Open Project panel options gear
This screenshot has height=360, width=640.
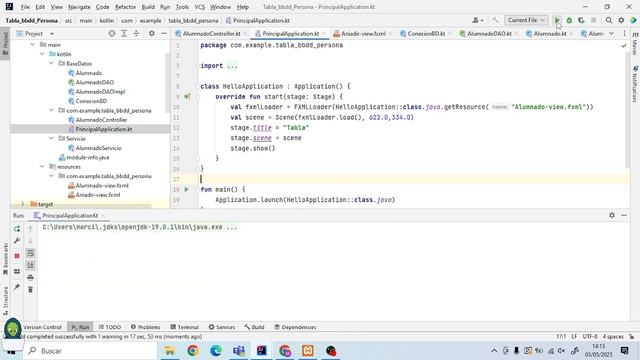pyautogui.click(x=151, y=33)
